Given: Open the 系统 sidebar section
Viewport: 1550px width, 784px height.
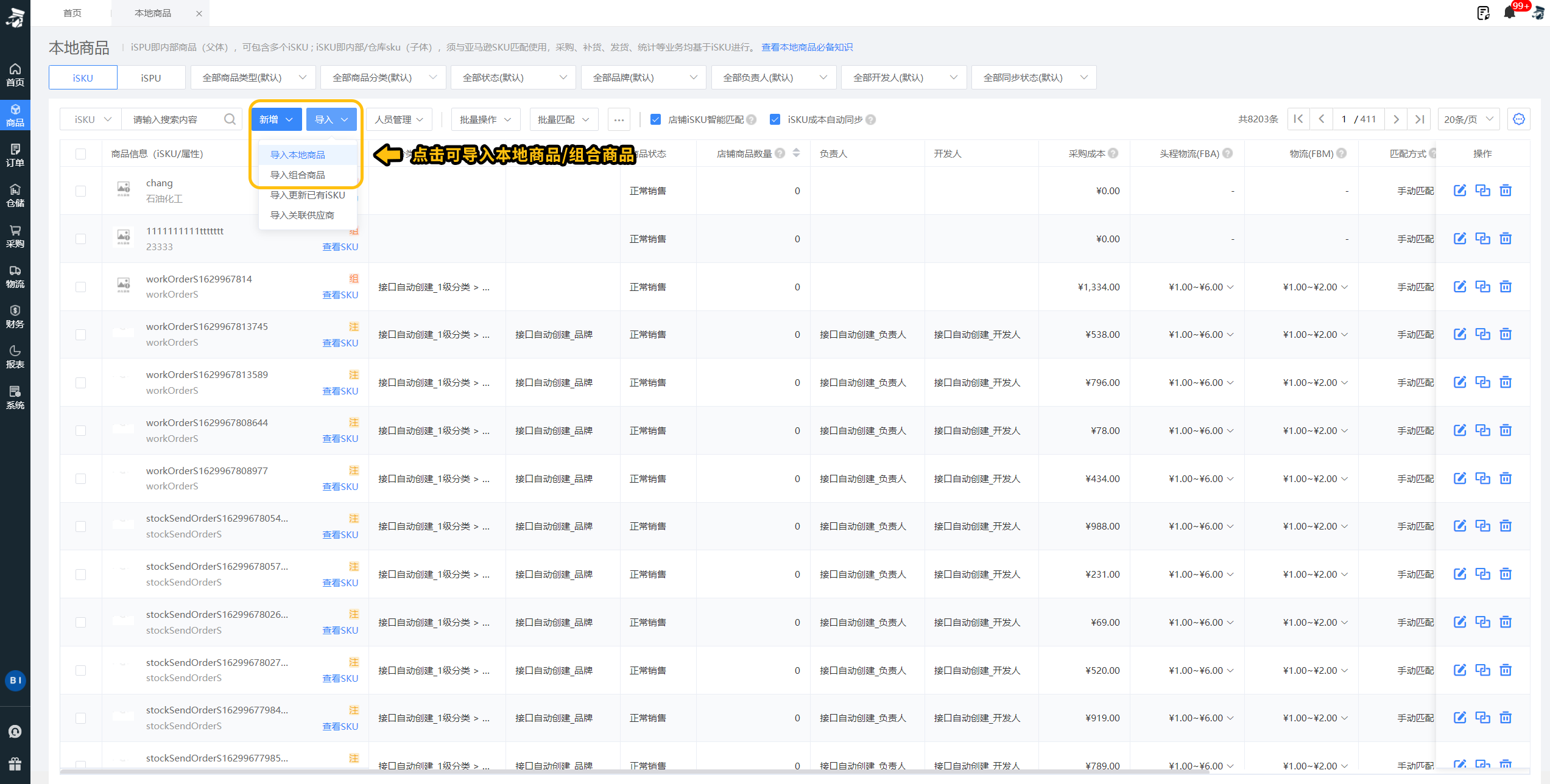Looking at the screenshot, I should pyautogui.click(x=15, y=397).
